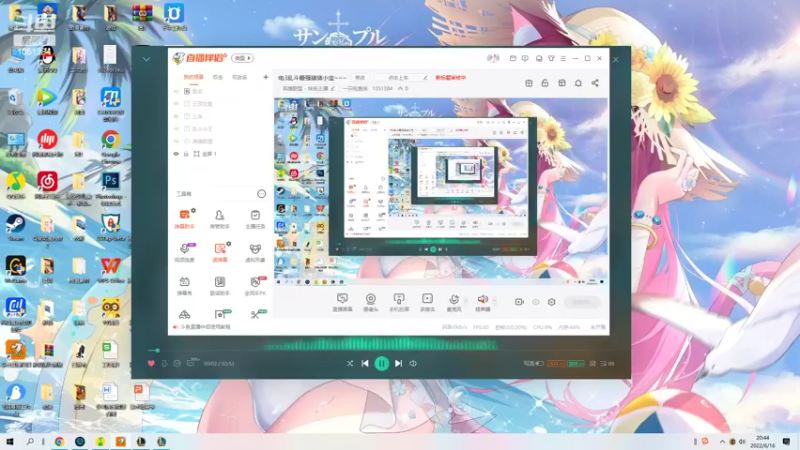This screenshot has height=450, width=800.
Task: Open the 虚拟形象 tool
Action: click(255, 252)
